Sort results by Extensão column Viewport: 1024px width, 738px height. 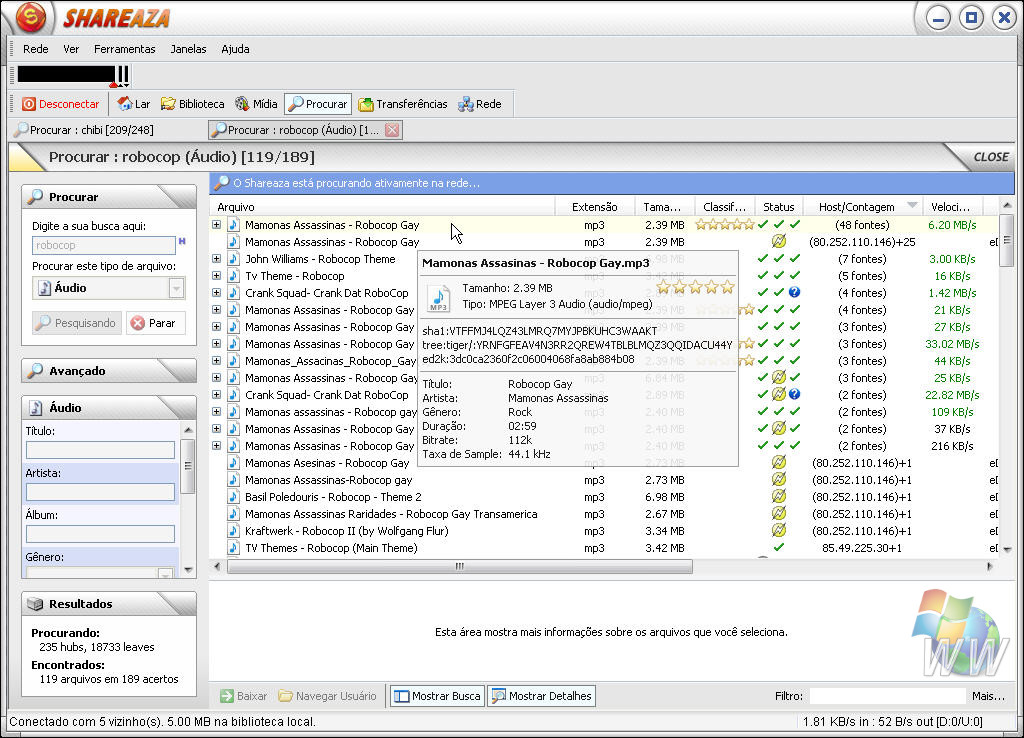point(594,207)
